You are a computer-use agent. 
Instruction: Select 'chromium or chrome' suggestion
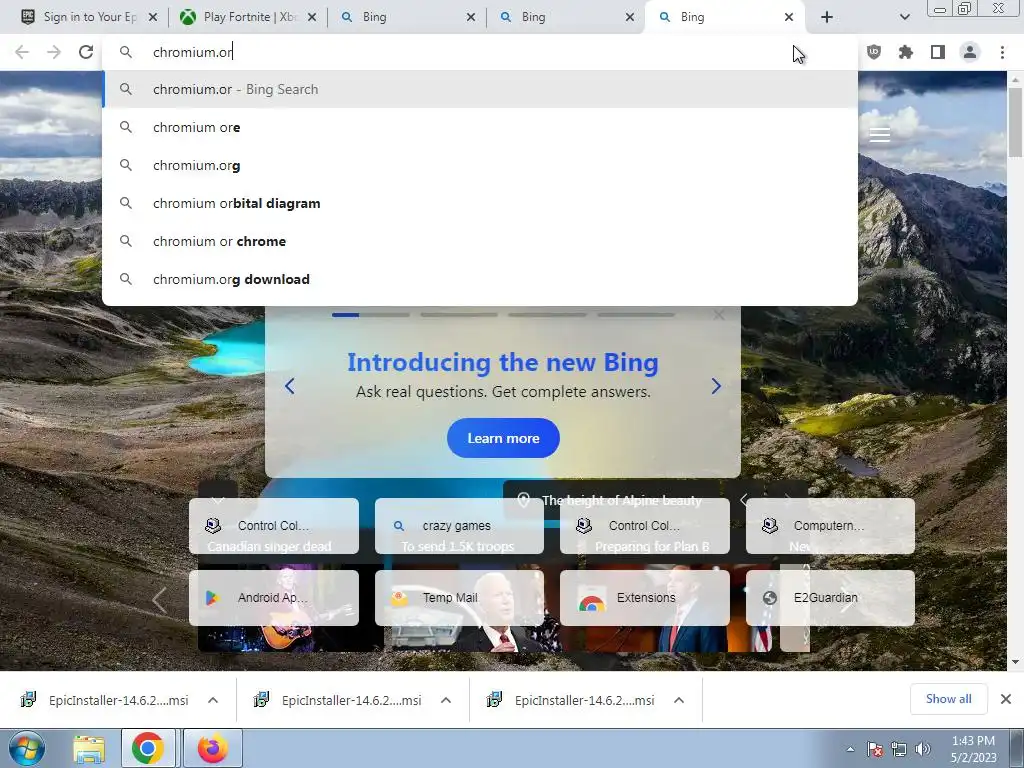click(480, 241)
